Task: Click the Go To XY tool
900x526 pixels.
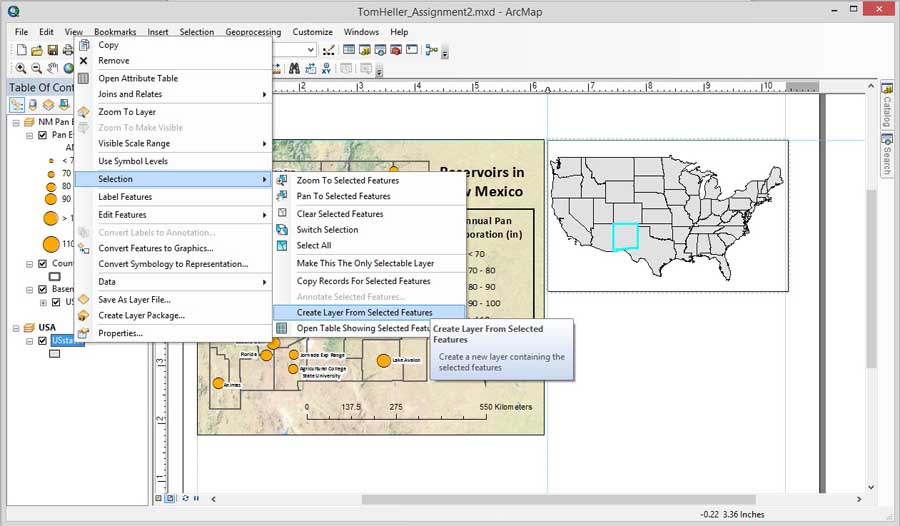Action: (x=326, y=68)
